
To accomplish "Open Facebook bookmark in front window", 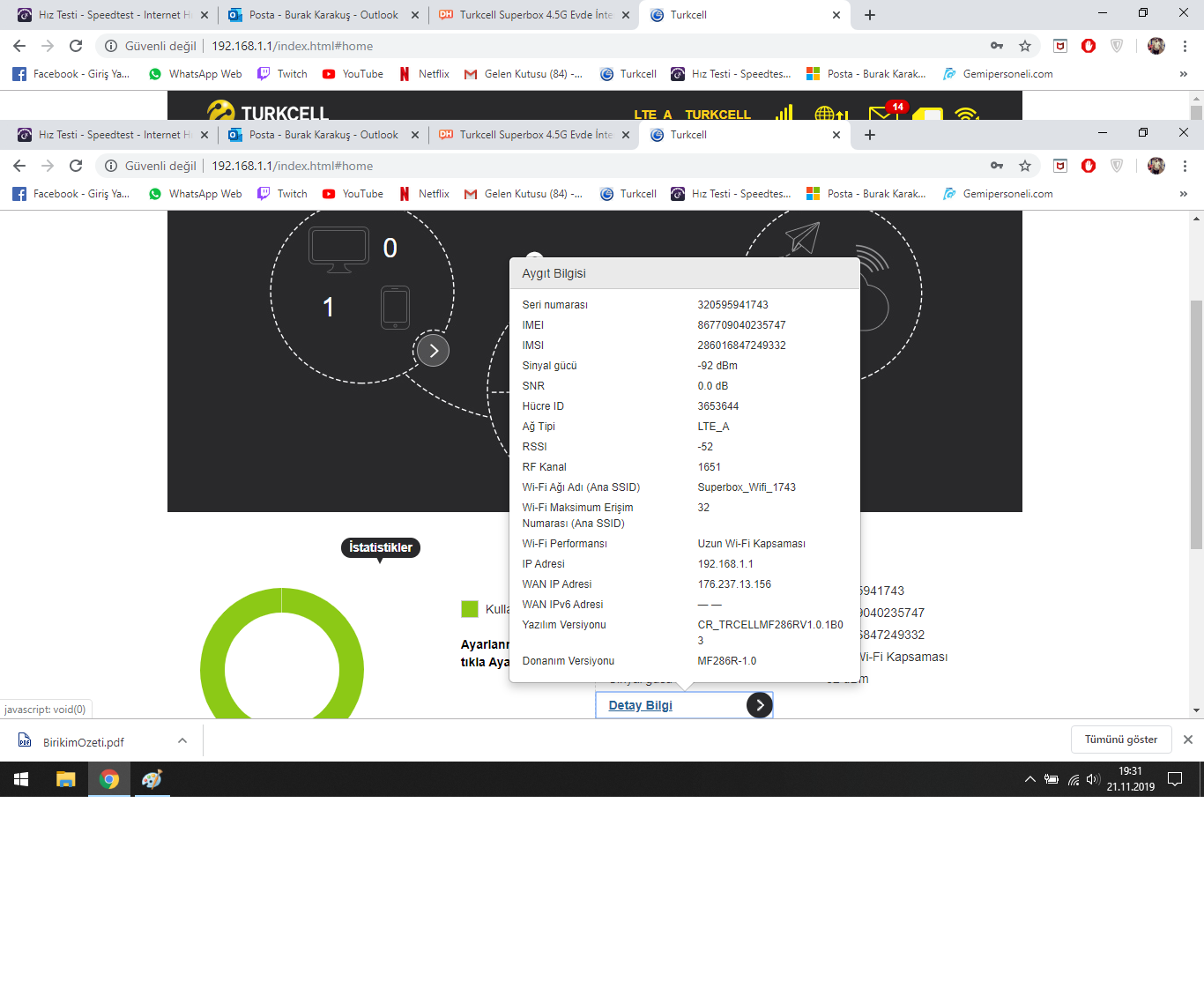I will click(71, 194).
